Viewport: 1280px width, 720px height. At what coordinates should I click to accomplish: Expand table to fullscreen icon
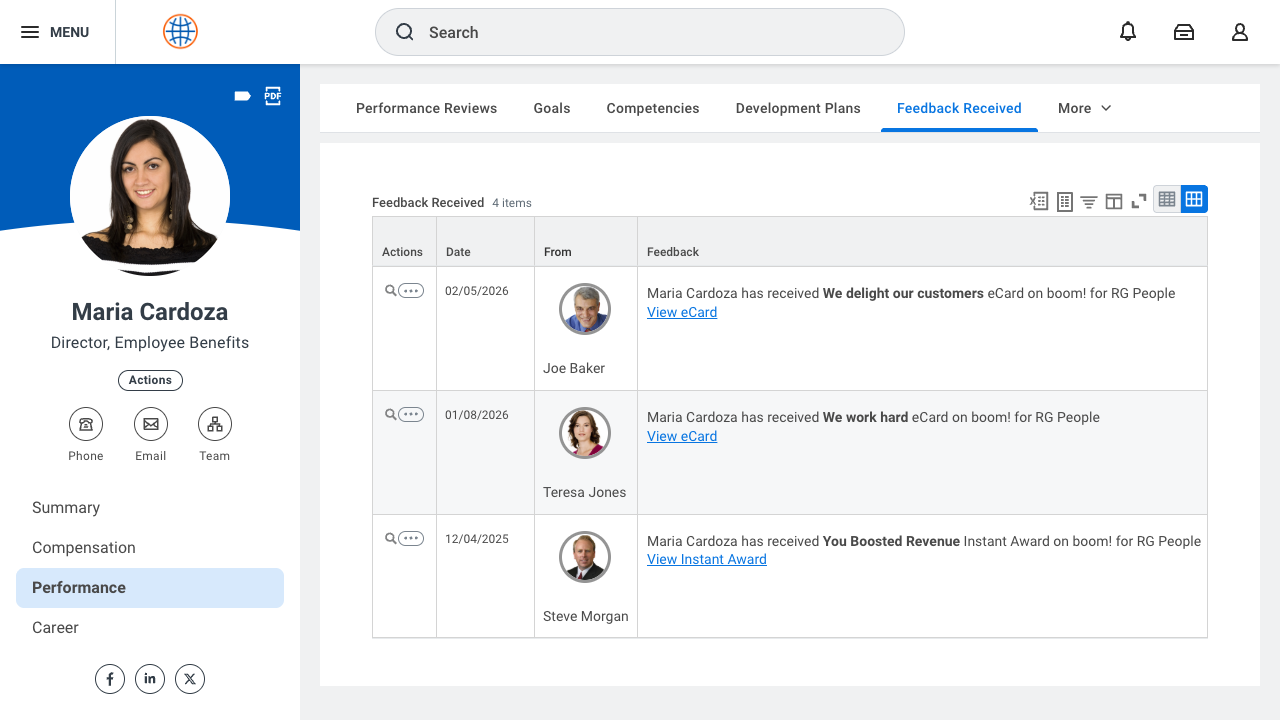[1139, 201]
